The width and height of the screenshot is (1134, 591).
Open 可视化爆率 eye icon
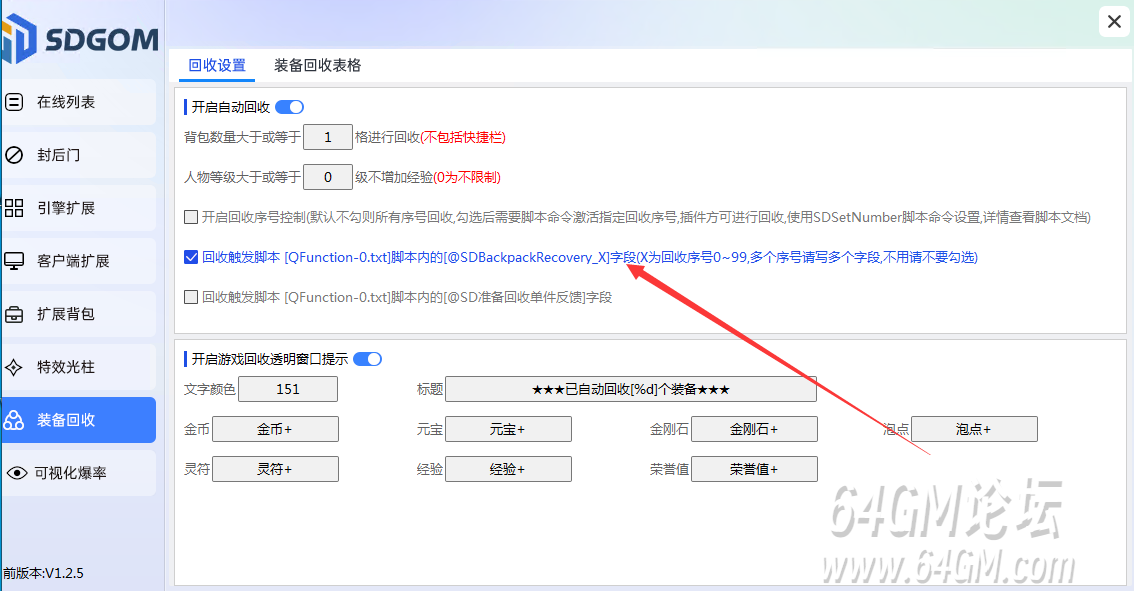tap(16, 473)
